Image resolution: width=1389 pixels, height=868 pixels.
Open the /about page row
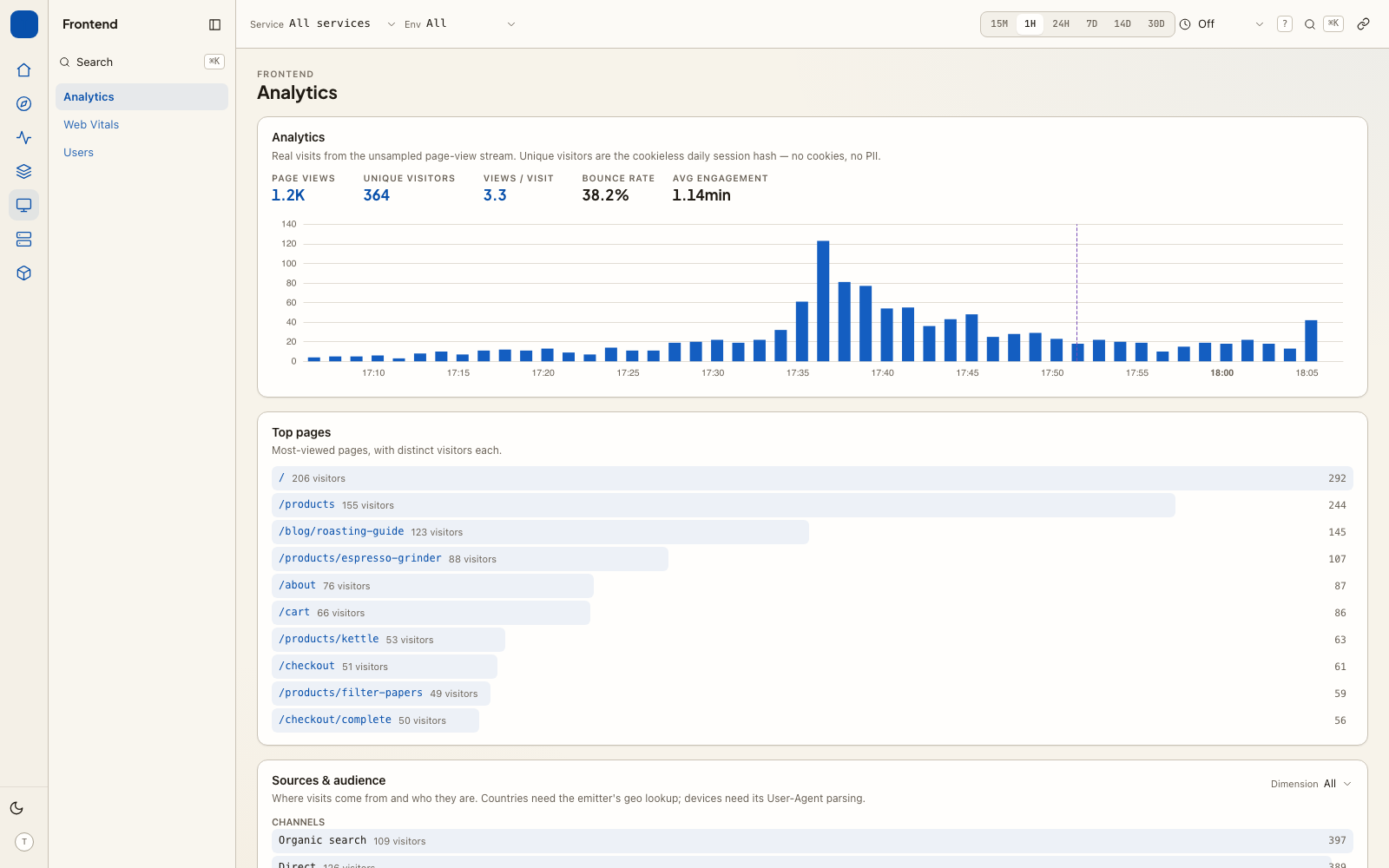812,586
